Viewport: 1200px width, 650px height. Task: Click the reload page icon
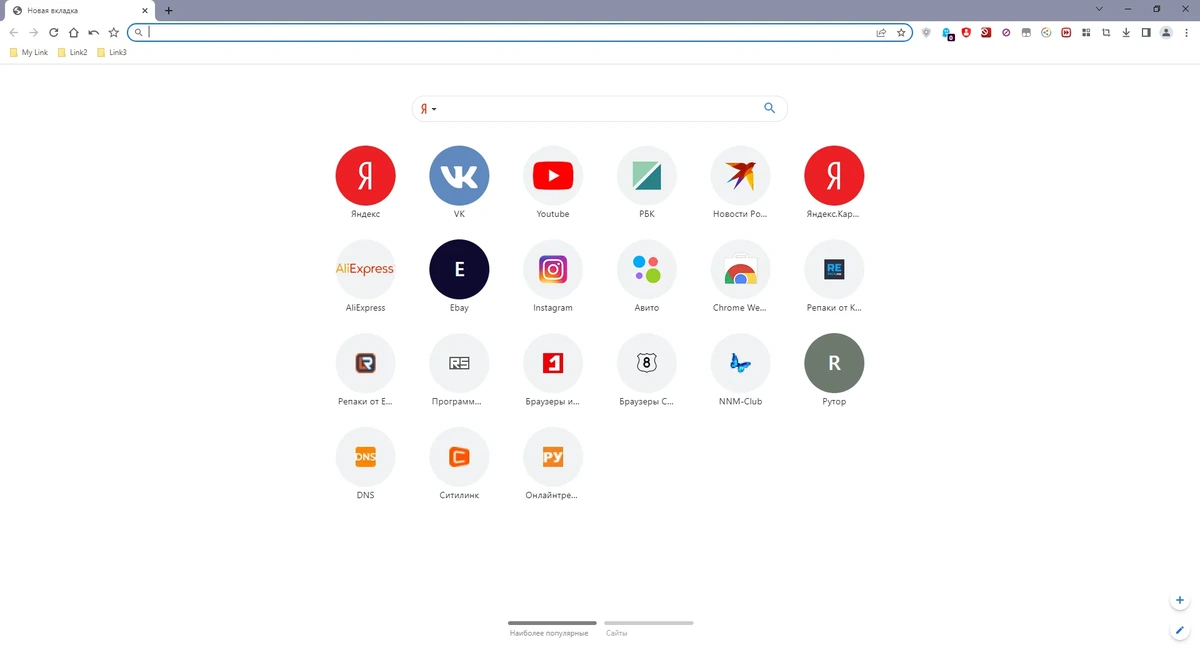(54, 32)
